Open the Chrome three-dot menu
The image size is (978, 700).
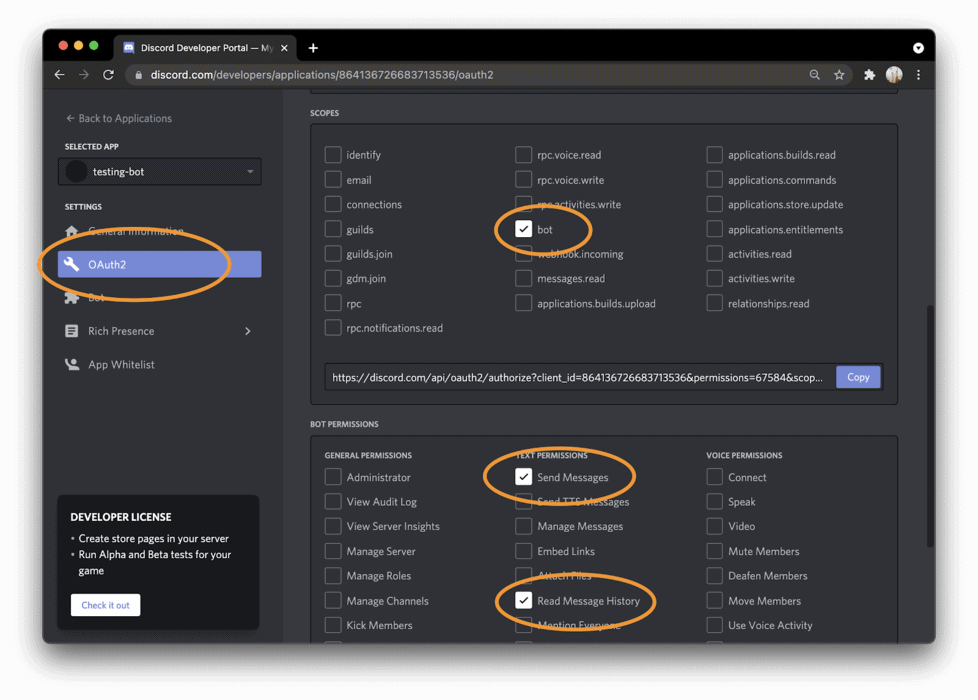(919, 75)
